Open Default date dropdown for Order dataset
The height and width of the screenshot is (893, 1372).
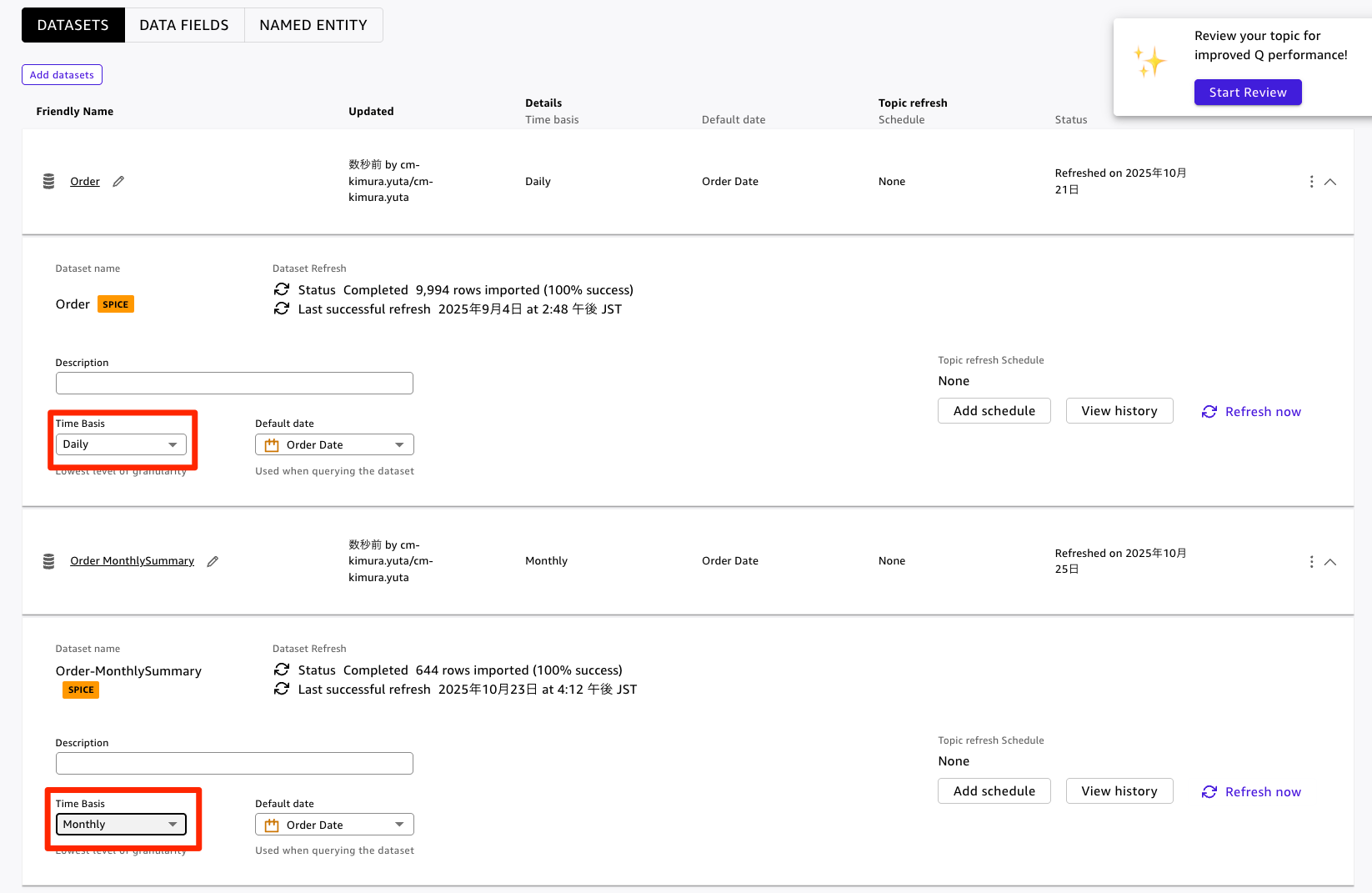[334, 445]
